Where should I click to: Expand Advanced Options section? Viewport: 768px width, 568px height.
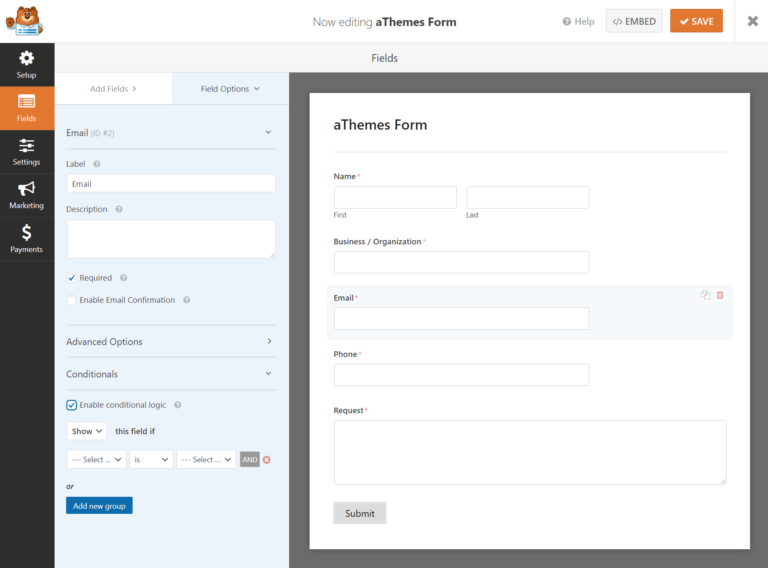pos(171,341)
